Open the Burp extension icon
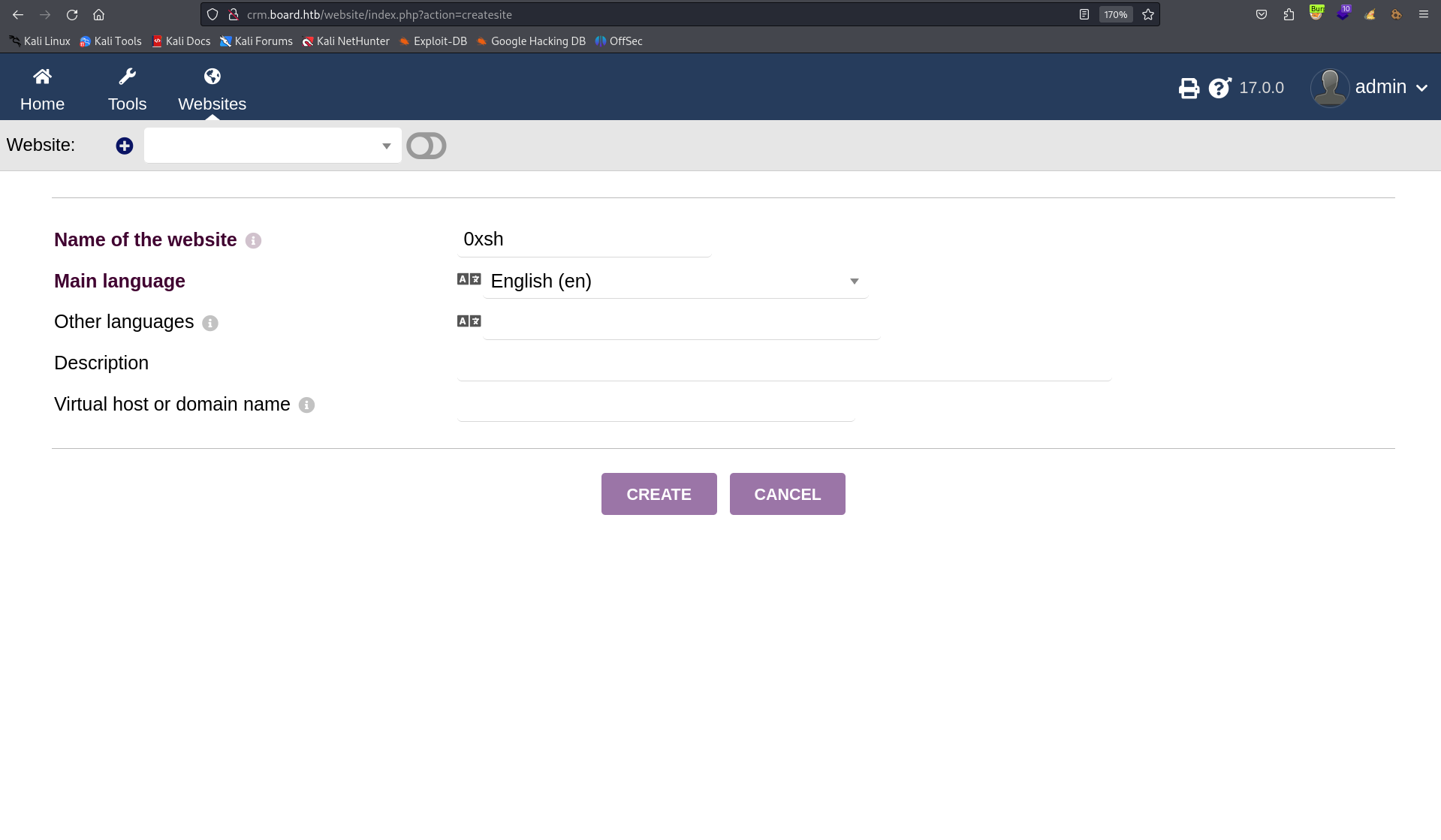The height and width of the screenshot is (840, 1441). click(x=1316, y=13)
